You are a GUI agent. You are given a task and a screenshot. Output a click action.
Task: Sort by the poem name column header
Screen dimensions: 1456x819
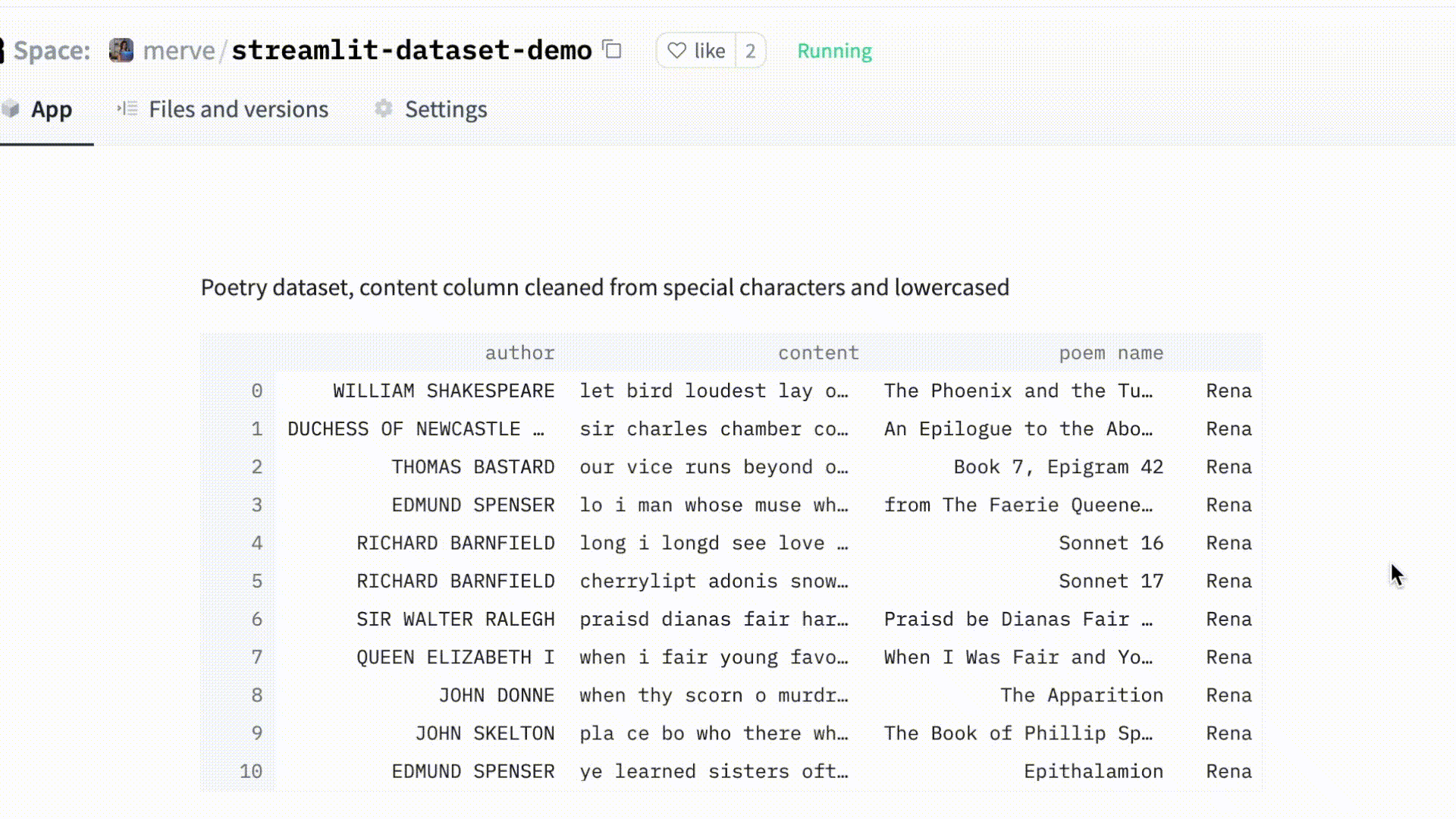[x=1110, y=353]
